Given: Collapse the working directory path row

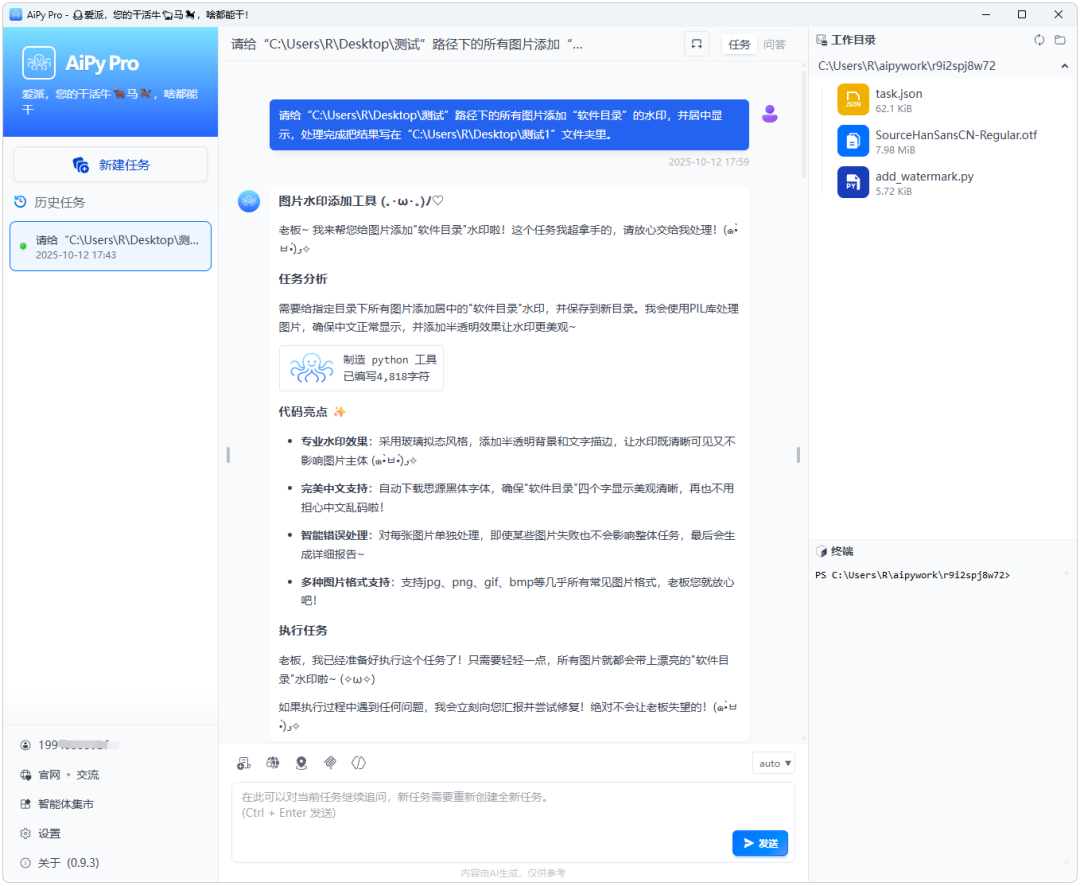Looking at the screenshot, I should [x=1064, y=65].
